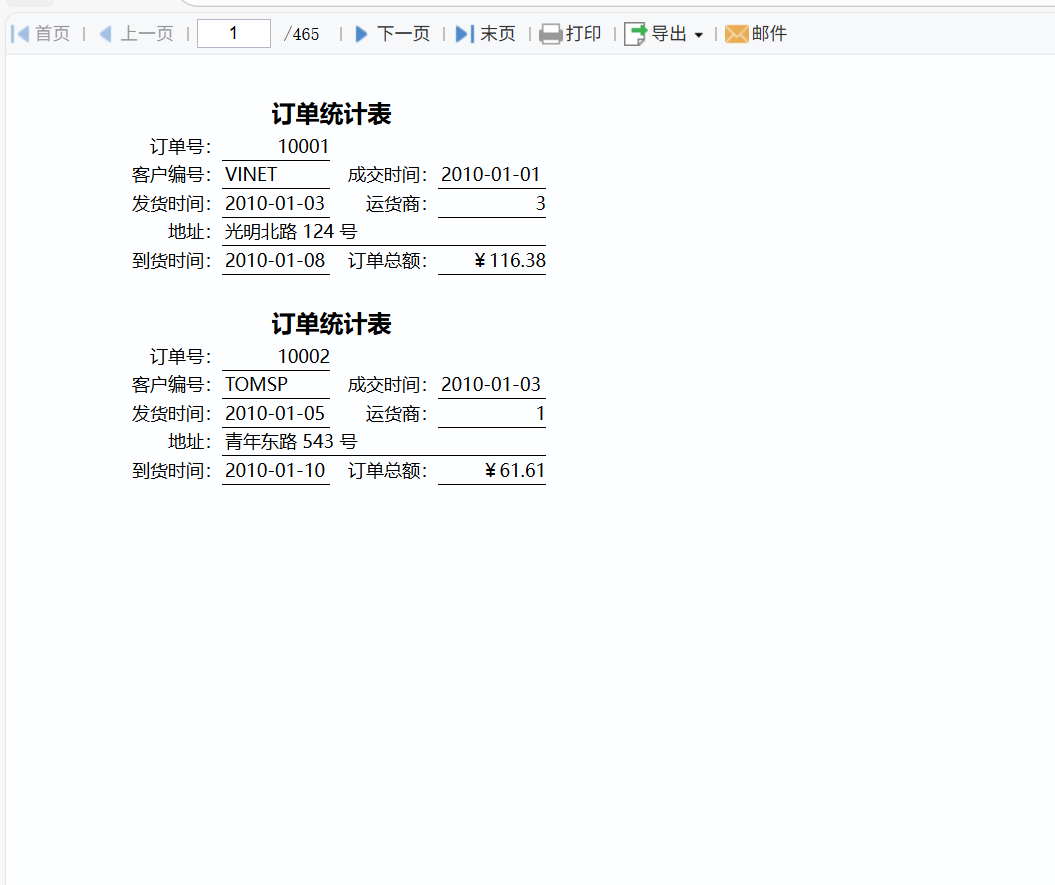Image resolution: width=1055 pixels, height=885 pixels.
Task: Click customer code TOMSP
Action: coord(256,385)
